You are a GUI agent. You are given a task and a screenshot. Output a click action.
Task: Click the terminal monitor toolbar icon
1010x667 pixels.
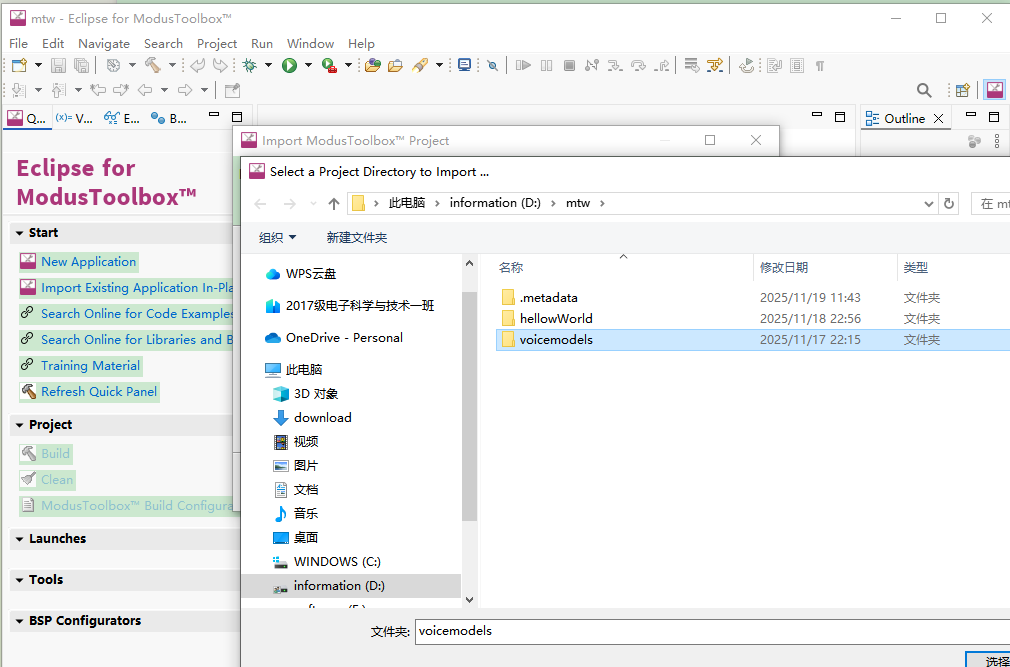coord(464,65)
